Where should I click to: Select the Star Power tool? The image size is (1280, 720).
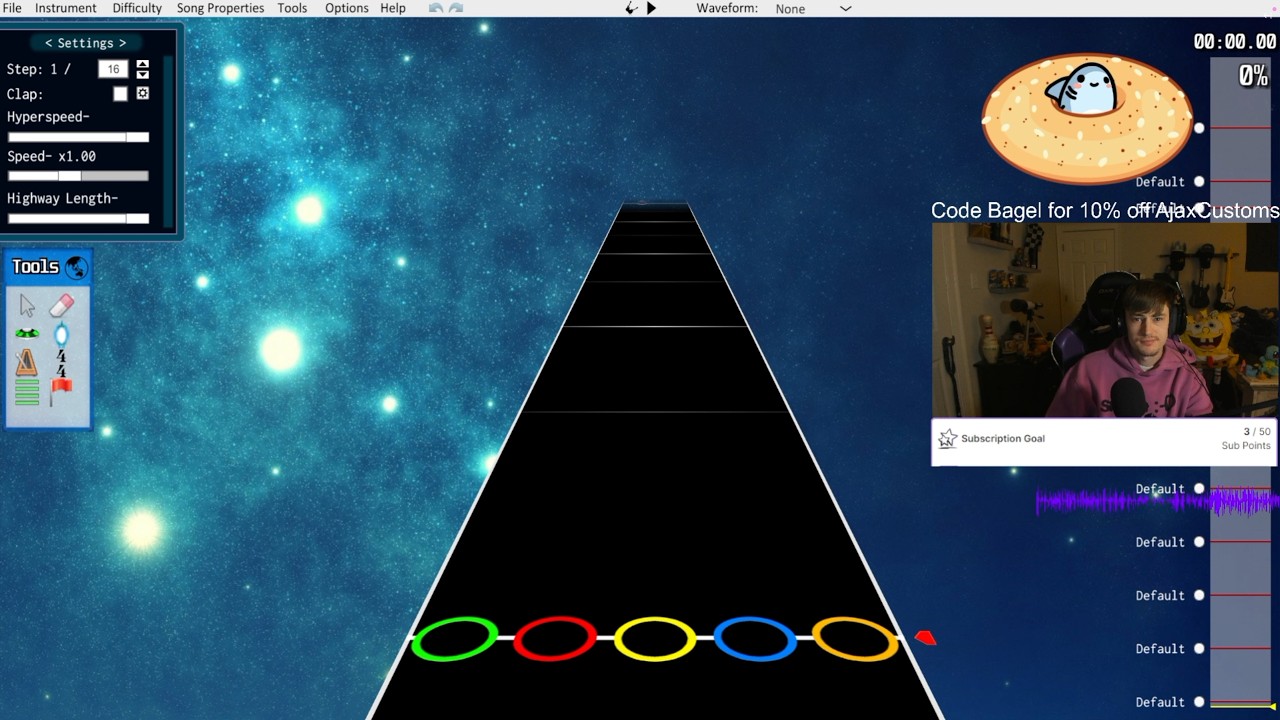[x=61, y=334]
